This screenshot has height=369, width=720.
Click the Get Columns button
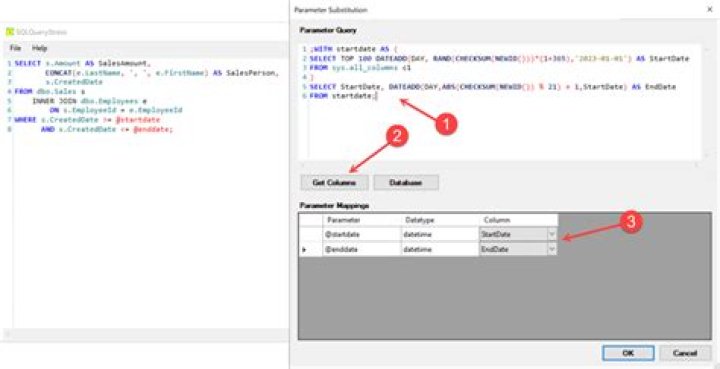[334, 182]
